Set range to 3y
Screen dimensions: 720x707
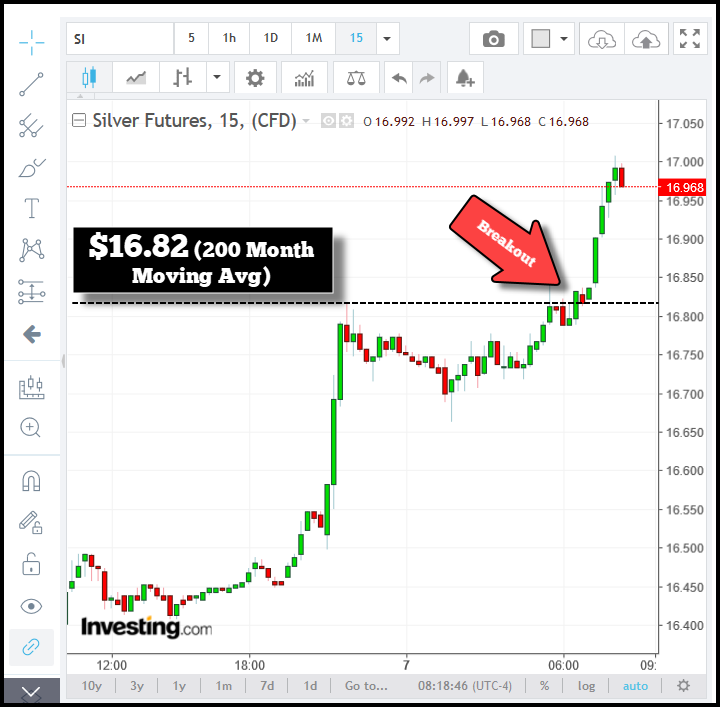click(137, 686)
